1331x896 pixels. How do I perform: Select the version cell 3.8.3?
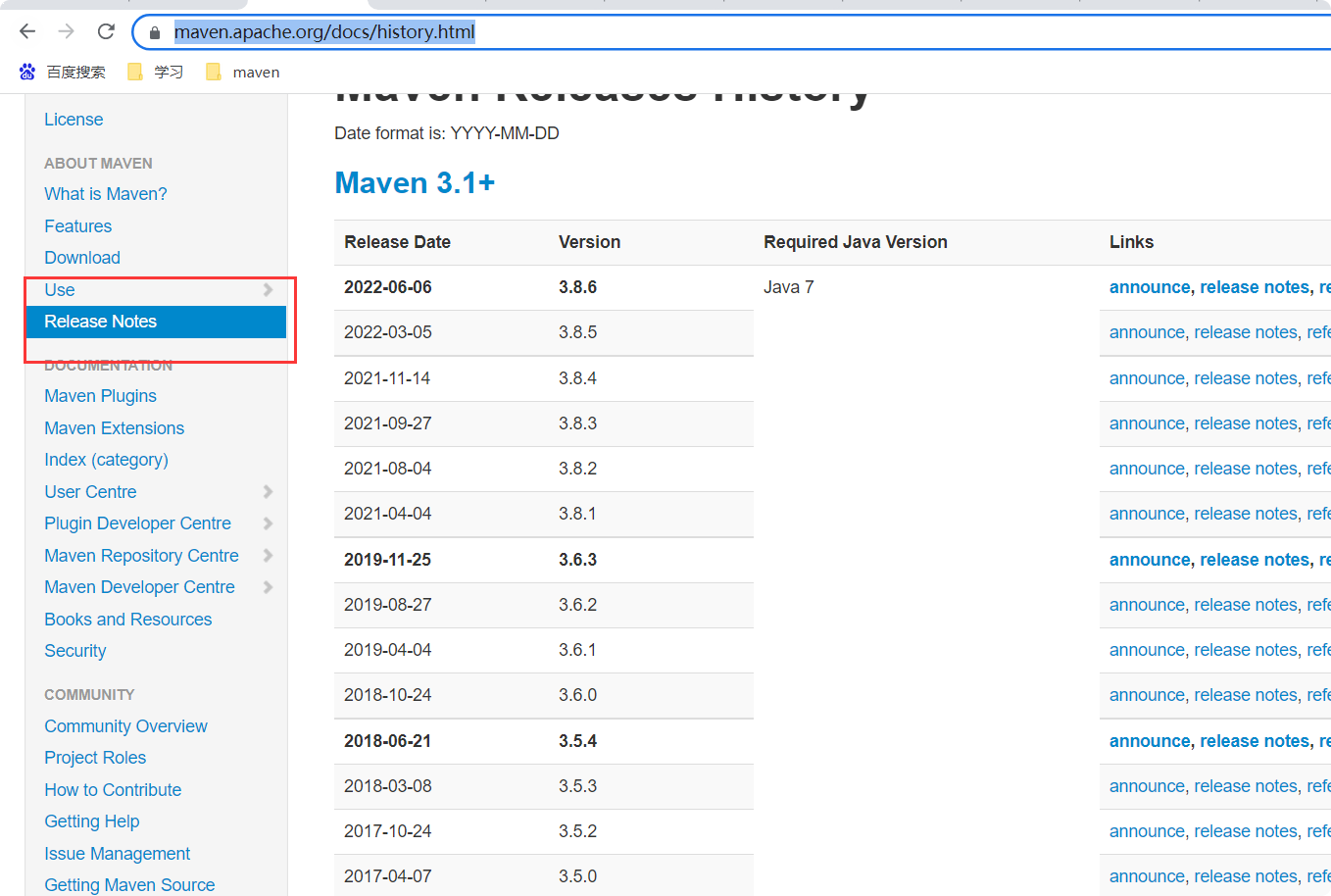[x=577, y=423]
